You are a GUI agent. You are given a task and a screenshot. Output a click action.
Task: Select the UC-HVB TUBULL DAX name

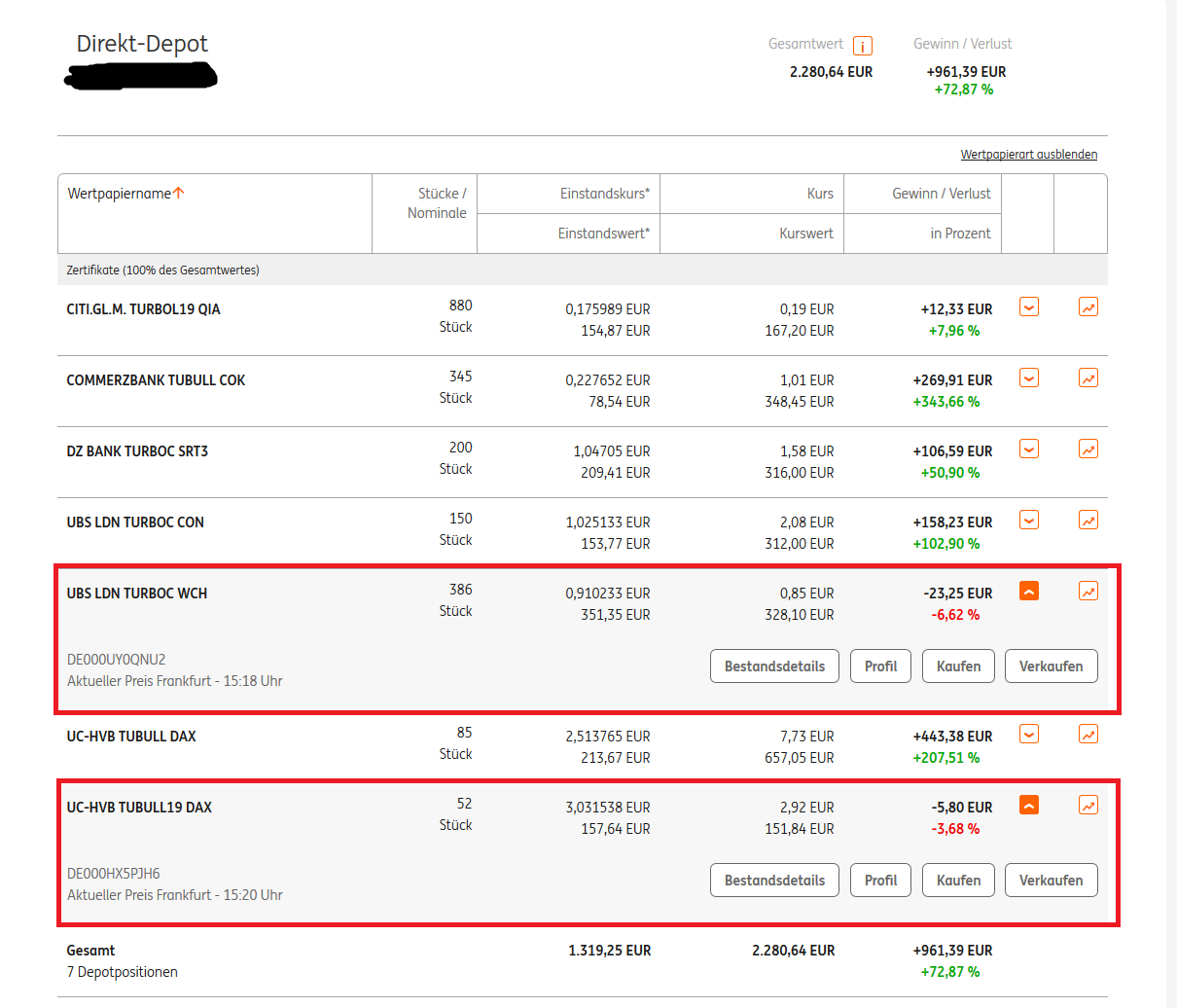click(131, 737)
